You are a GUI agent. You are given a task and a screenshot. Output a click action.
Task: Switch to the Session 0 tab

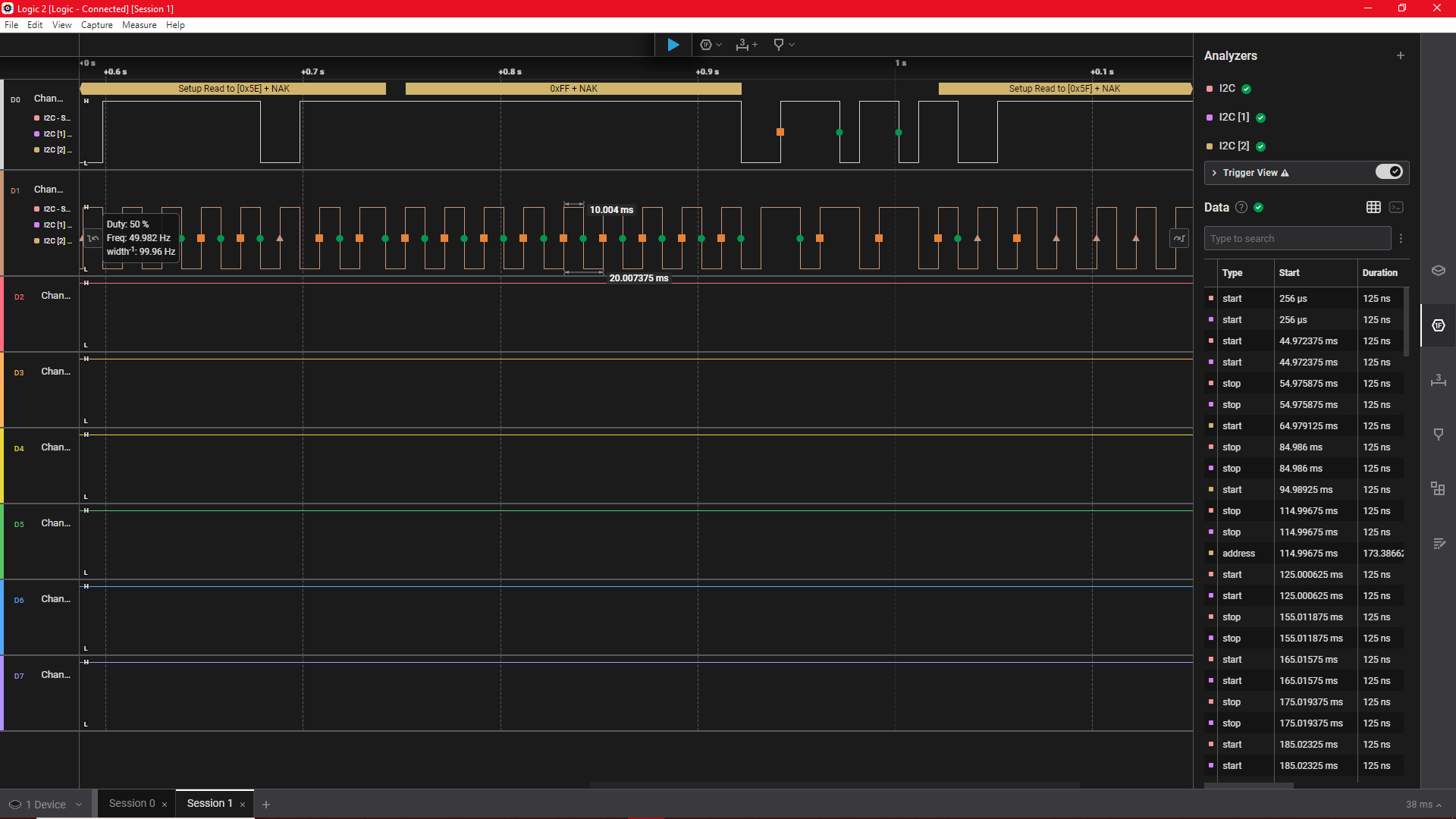tap(132, 804)
